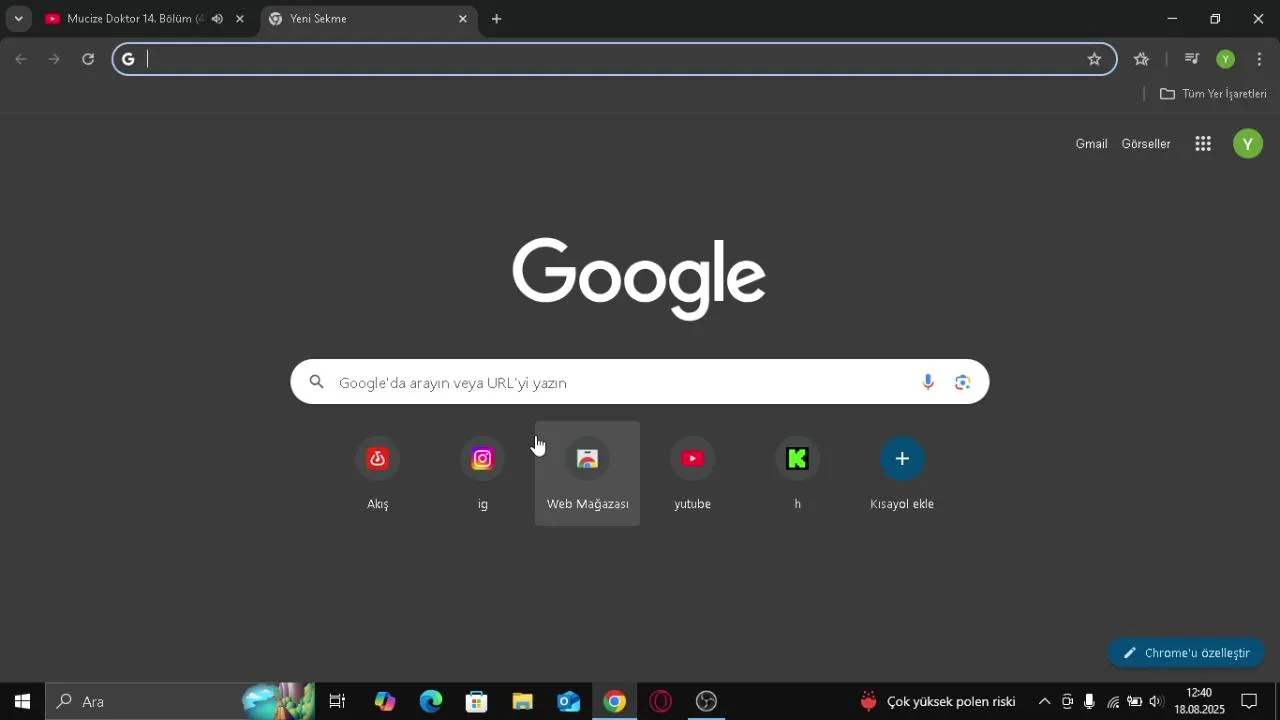Open the Web Mağazası shortcut

[x=588, y=474]
